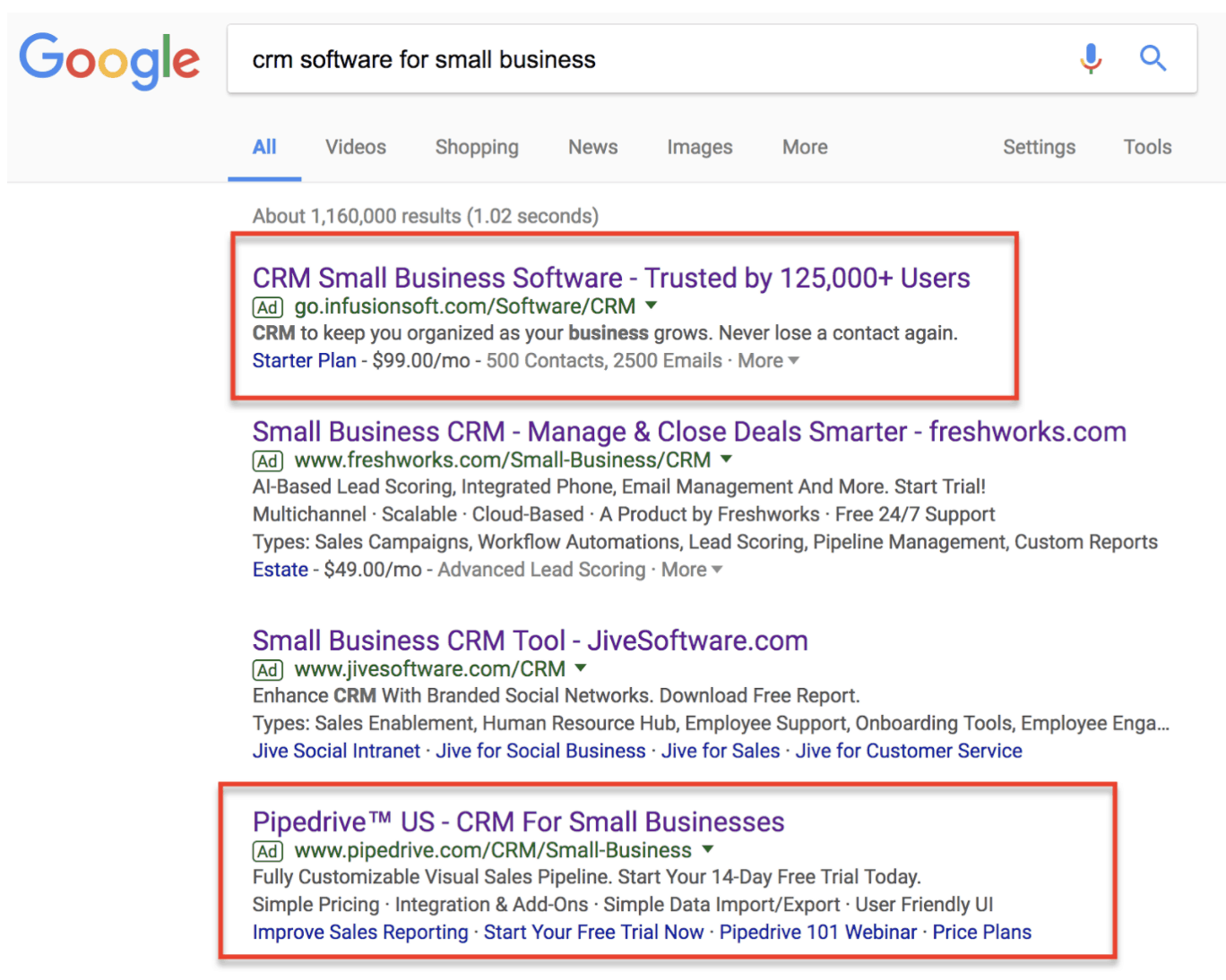1226x980 pixels.
Task: Click the Ad badge next to go.infusionsoft.com
Action: (267, 307)
